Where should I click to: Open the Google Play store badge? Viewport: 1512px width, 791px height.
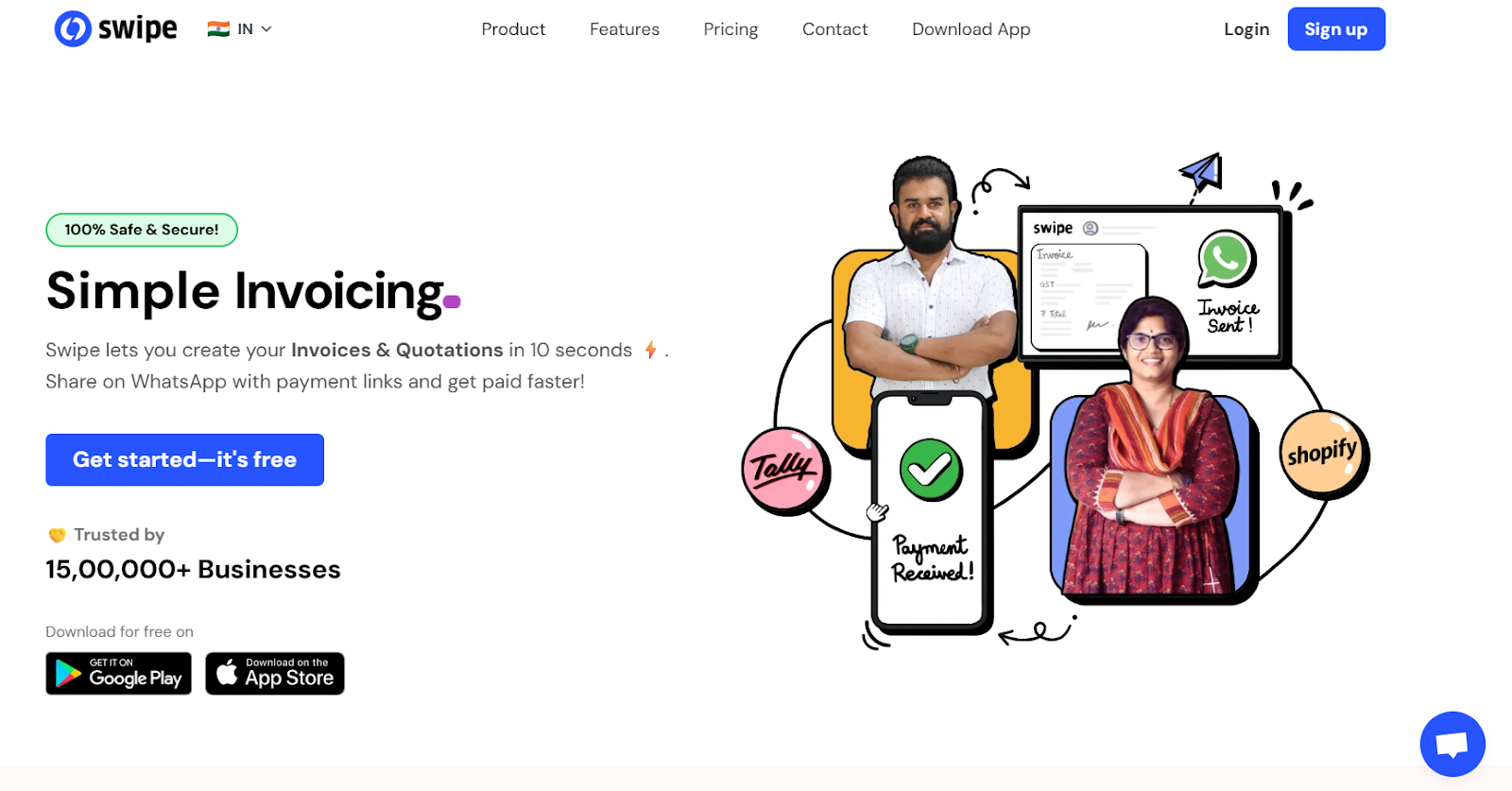119,674
